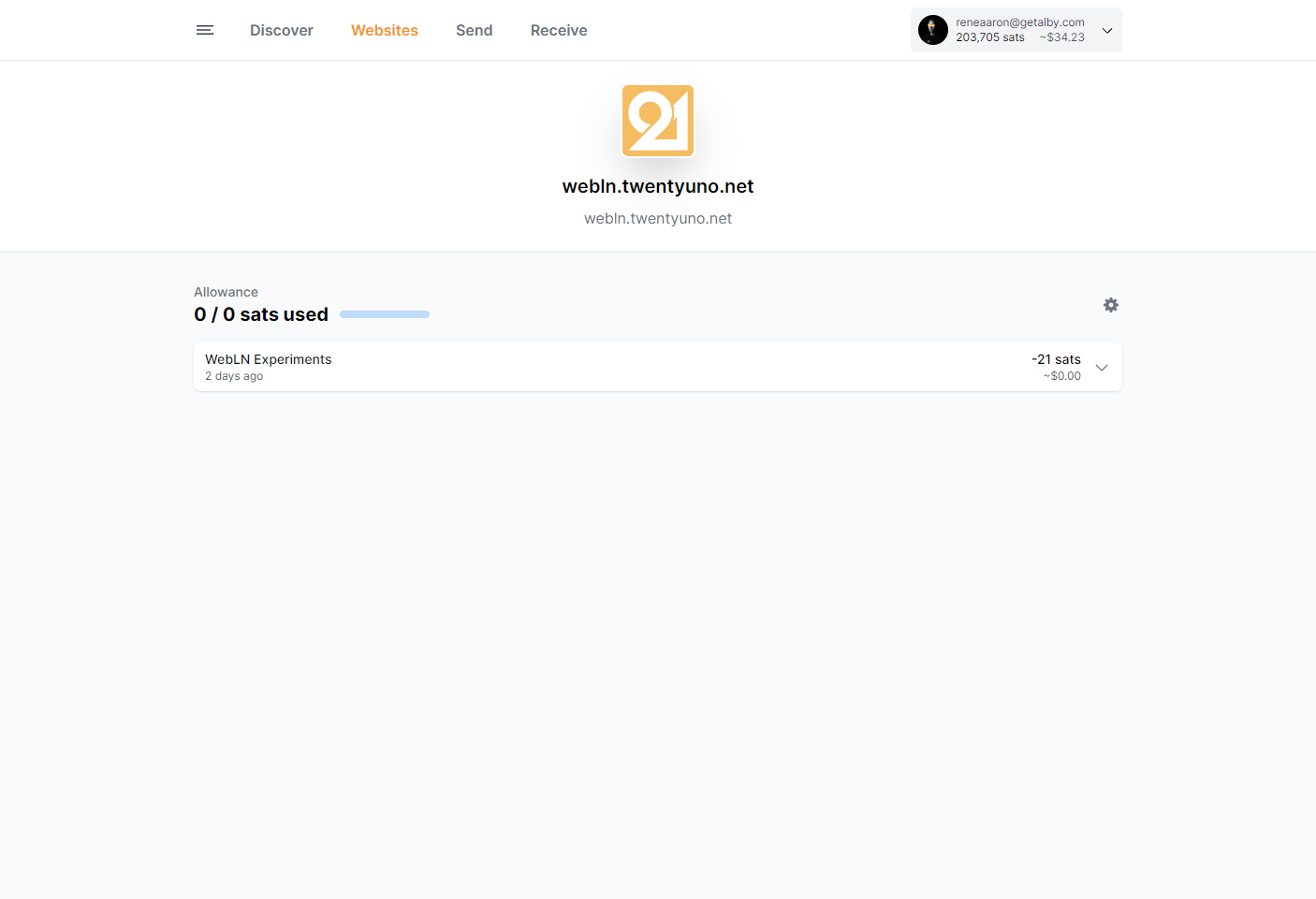Click the allowance progress bar
Viewport: 1316px width, 899px height.
click(384, 314)
